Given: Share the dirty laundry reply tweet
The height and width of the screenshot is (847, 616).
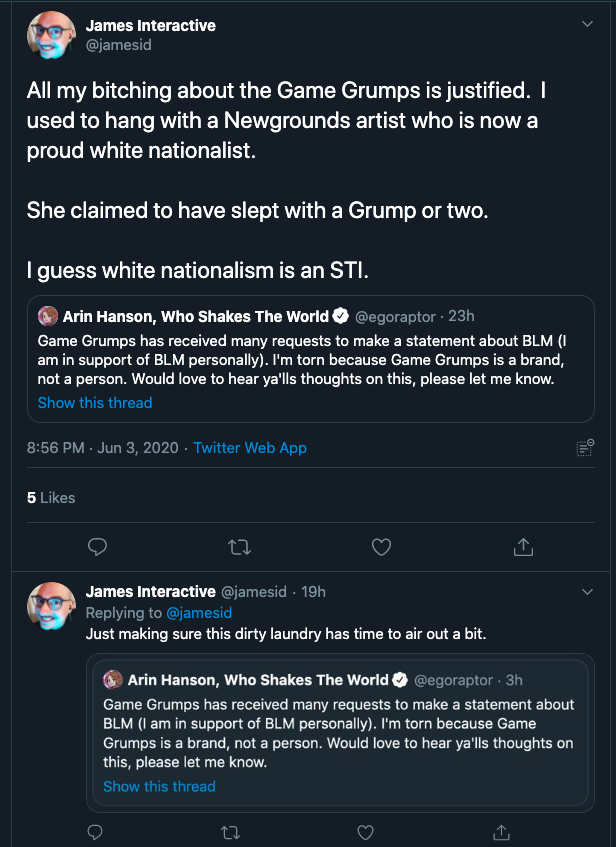Looking at the screenshot, I should pos(503,832).
